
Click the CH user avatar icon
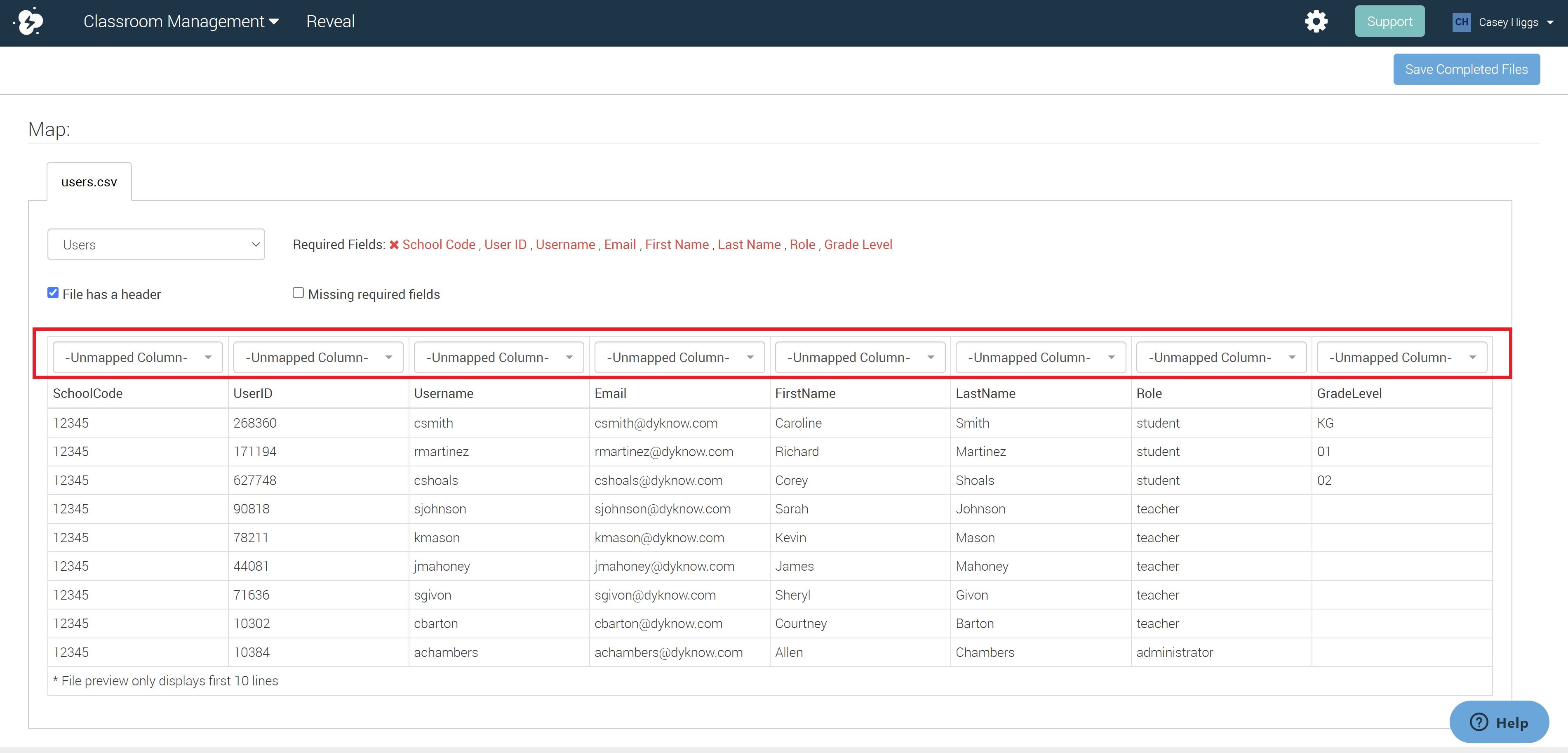pyautogui.click(x=1461, y=22)
